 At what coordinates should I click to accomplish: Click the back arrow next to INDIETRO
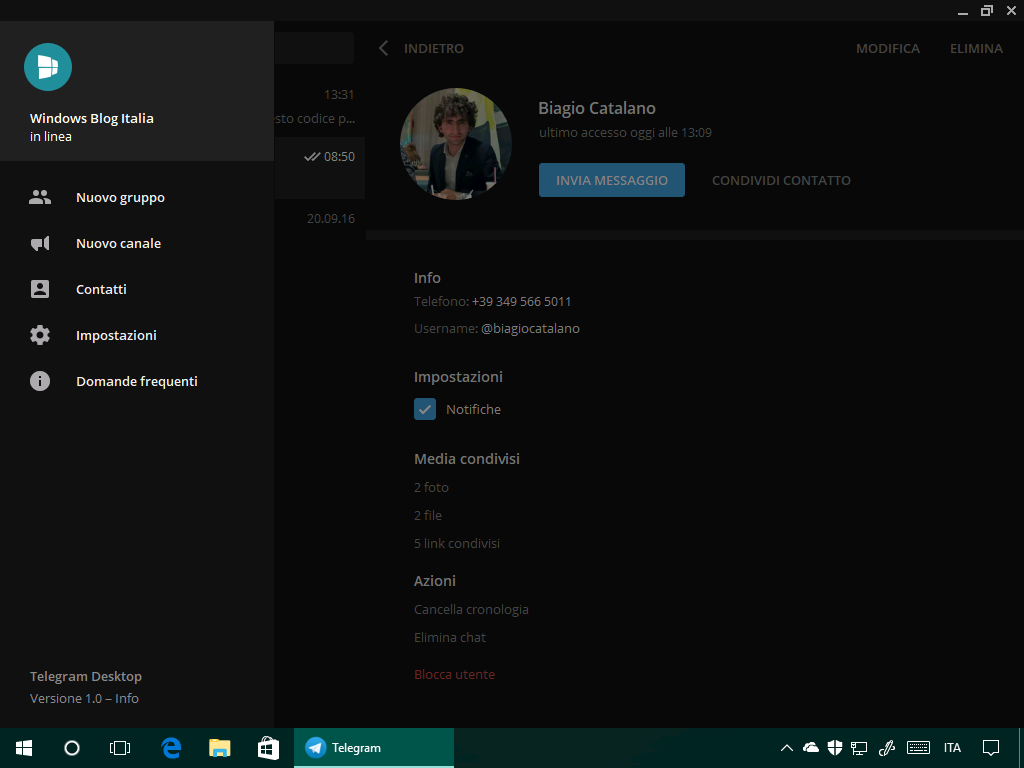383,48
